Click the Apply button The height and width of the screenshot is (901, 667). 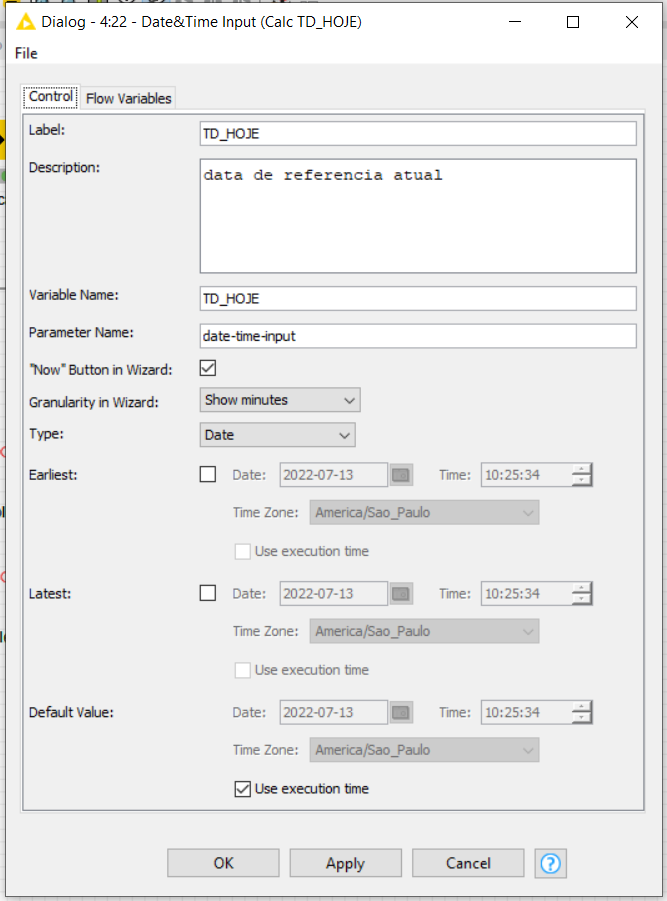pyautogui.click(x=345, y=863)
